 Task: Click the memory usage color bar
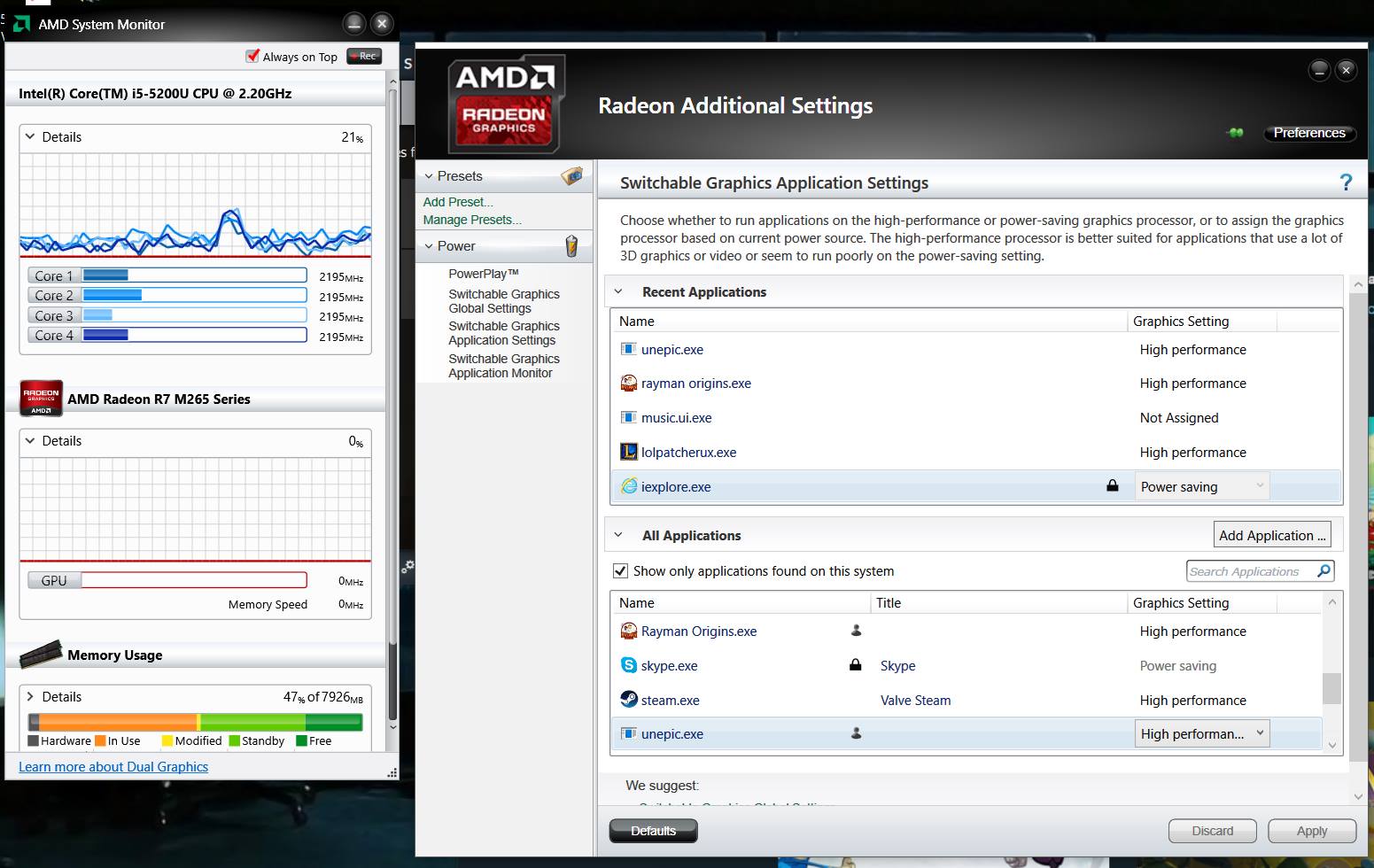[195, 722]
